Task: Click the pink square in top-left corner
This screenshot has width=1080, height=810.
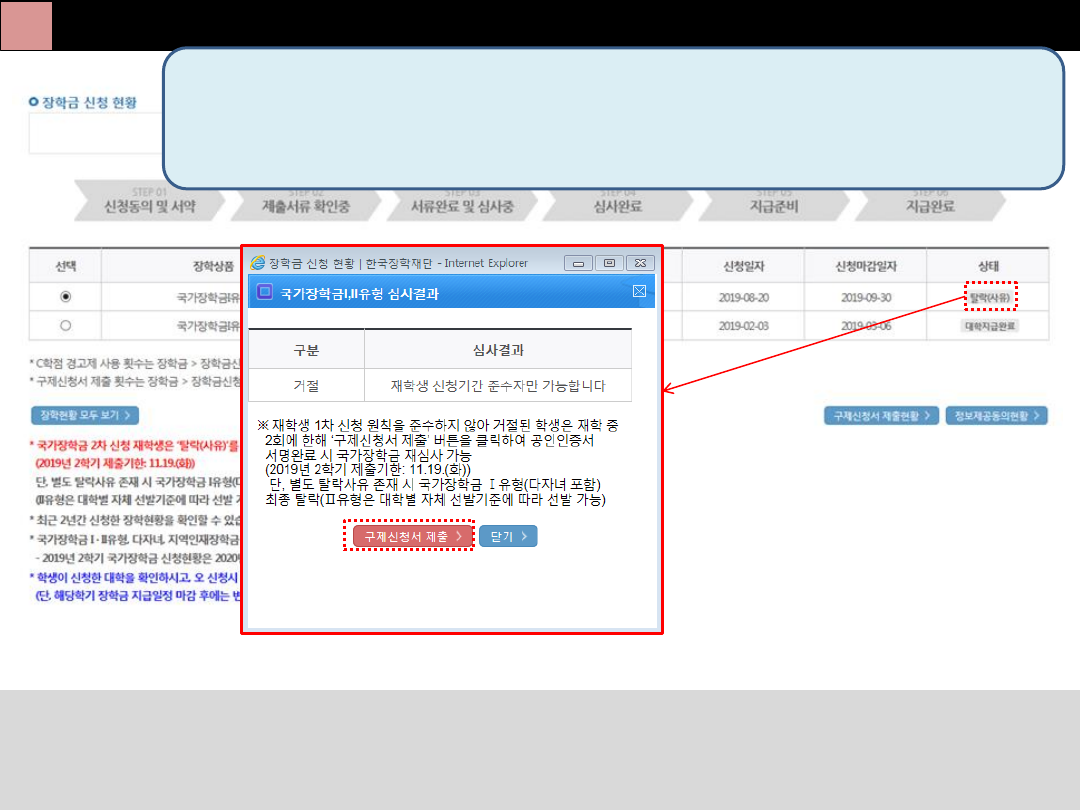Action: 26,25
